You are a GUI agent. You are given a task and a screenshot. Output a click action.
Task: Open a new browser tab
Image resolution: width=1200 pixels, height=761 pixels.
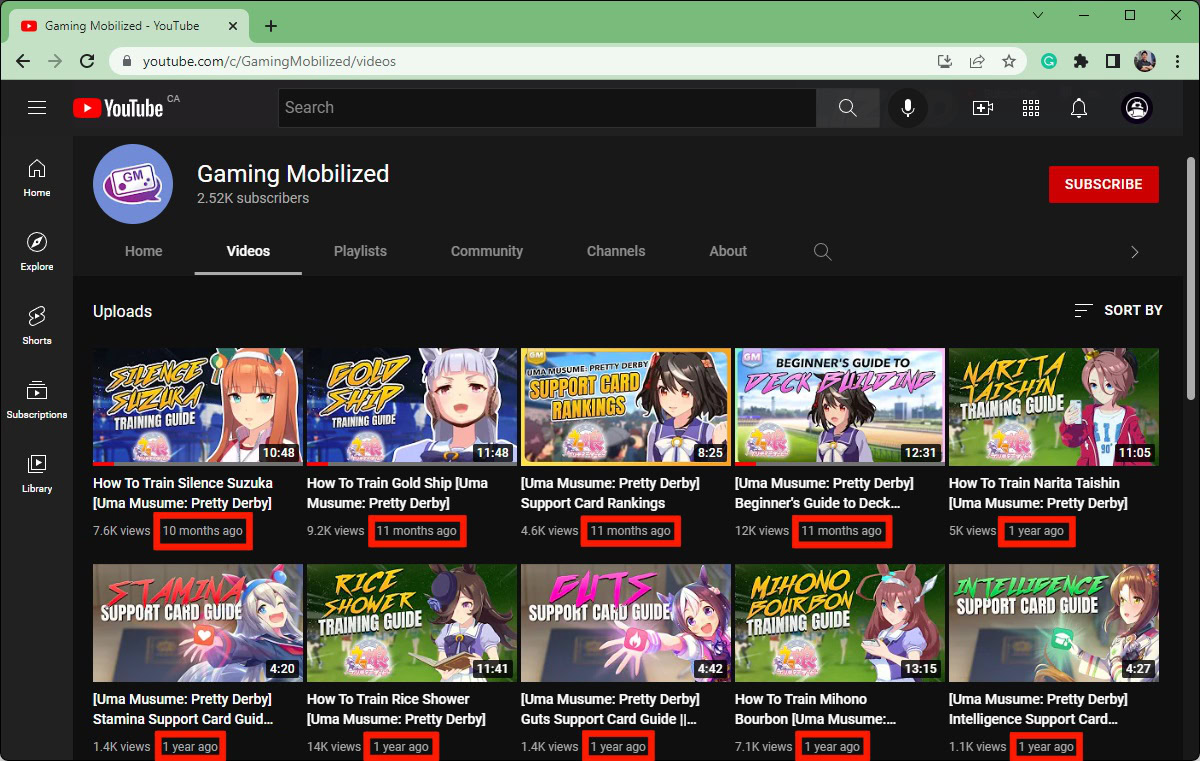tap(270, 26)
